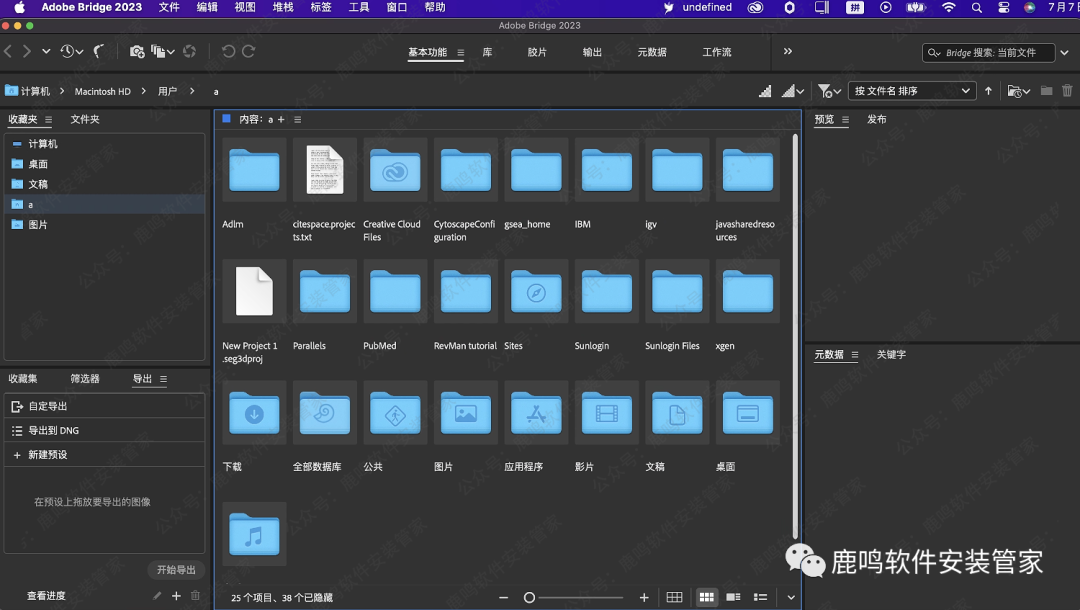Add a new export preset with plus icon

(176, 596)
